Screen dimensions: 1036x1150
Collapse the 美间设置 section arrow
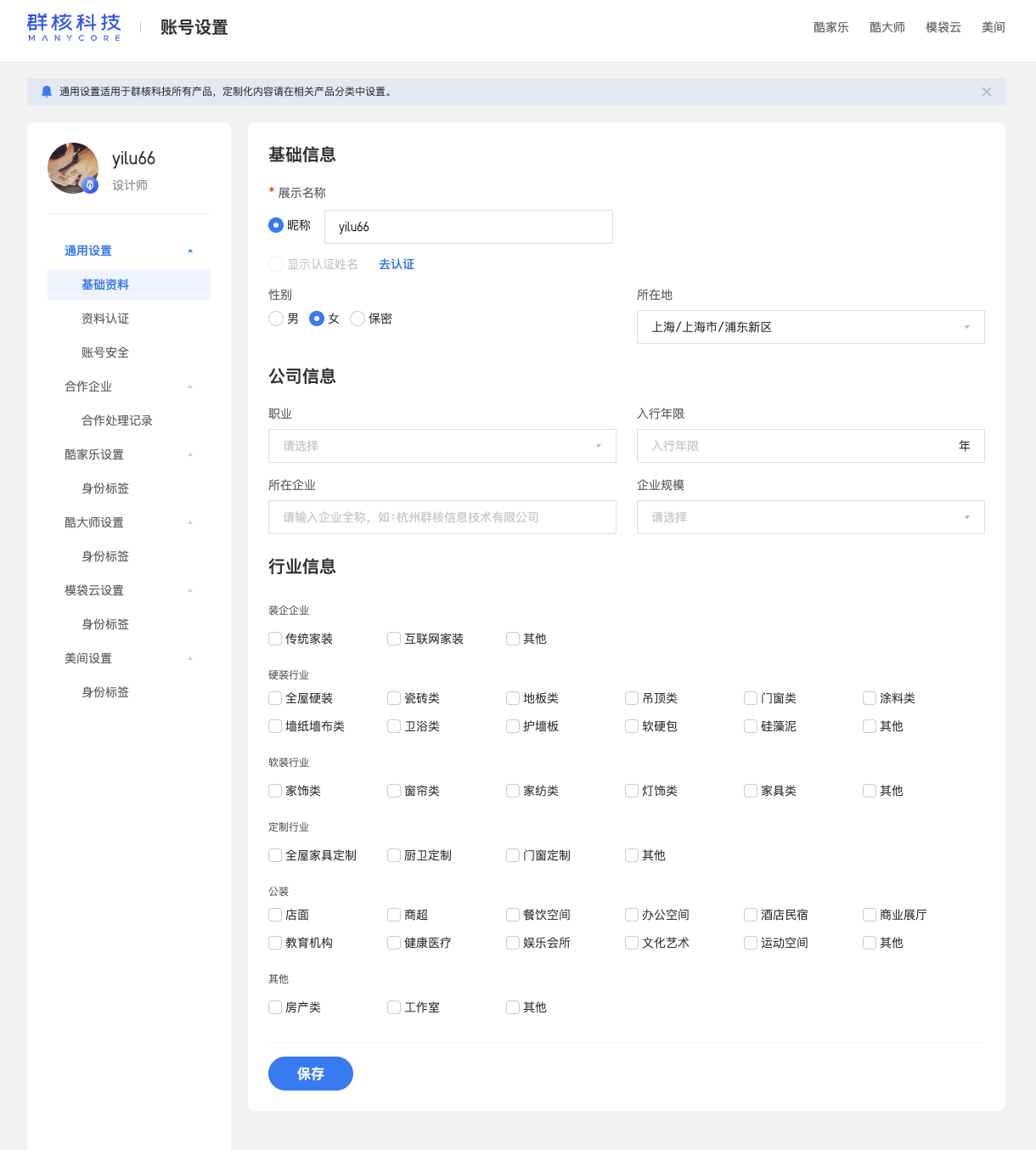(190, 658)
